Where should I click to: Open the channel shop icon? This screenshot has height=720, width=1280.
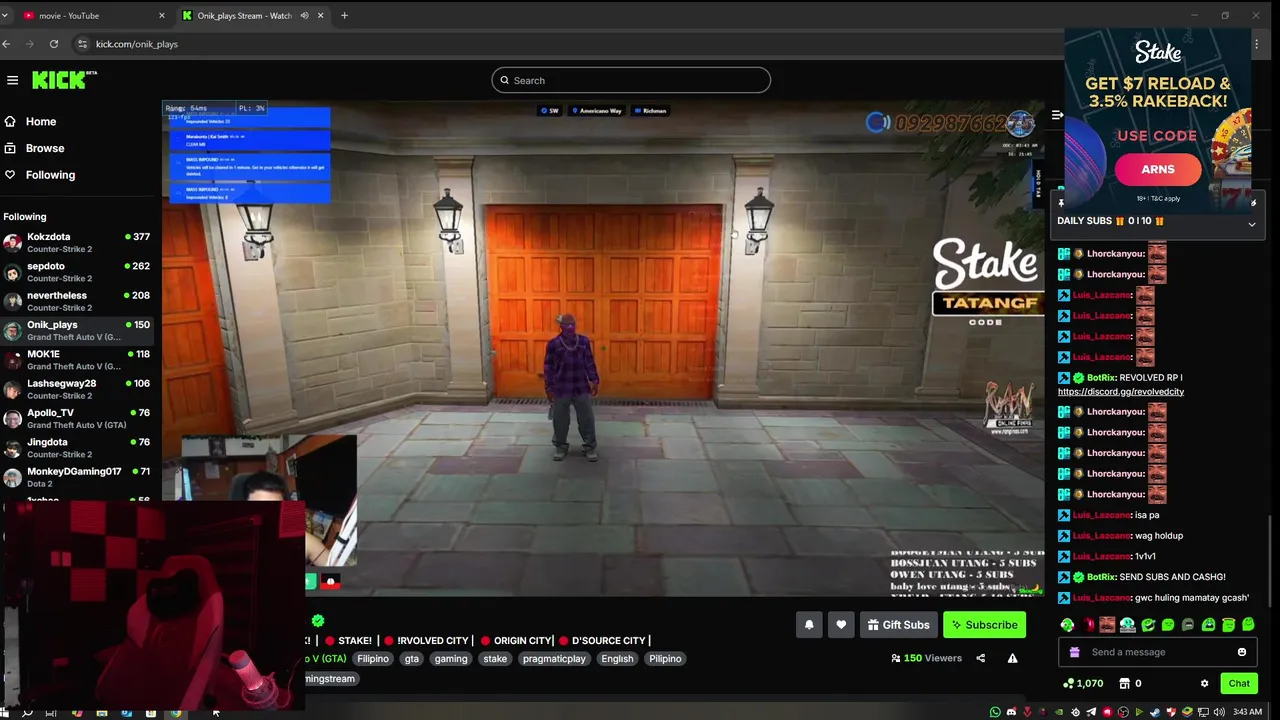tap(1124, 684)
